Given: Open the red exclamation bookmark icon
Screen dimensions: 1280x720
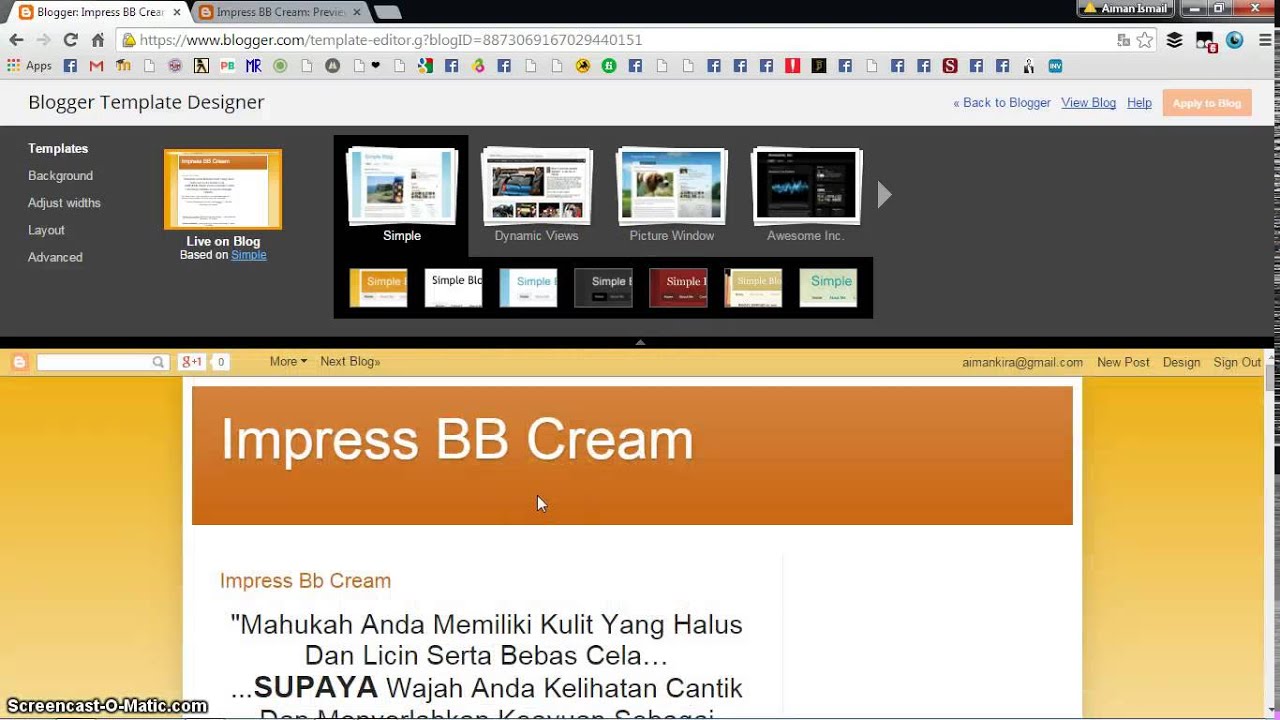Looking at the screenshot, I should [x=792, y=66].
